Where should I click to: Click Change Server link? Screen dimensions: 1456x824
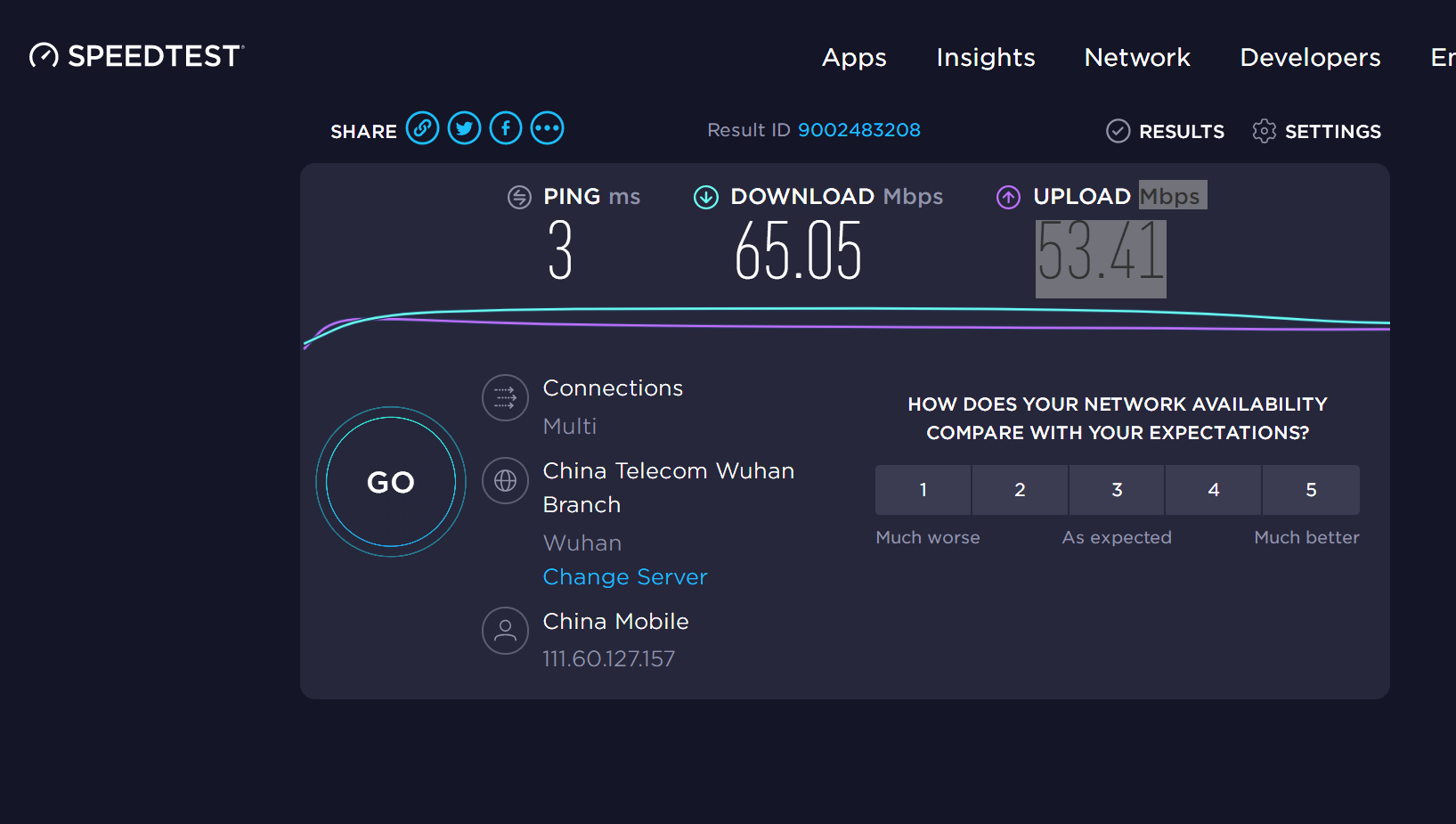(x=625, y=577)
